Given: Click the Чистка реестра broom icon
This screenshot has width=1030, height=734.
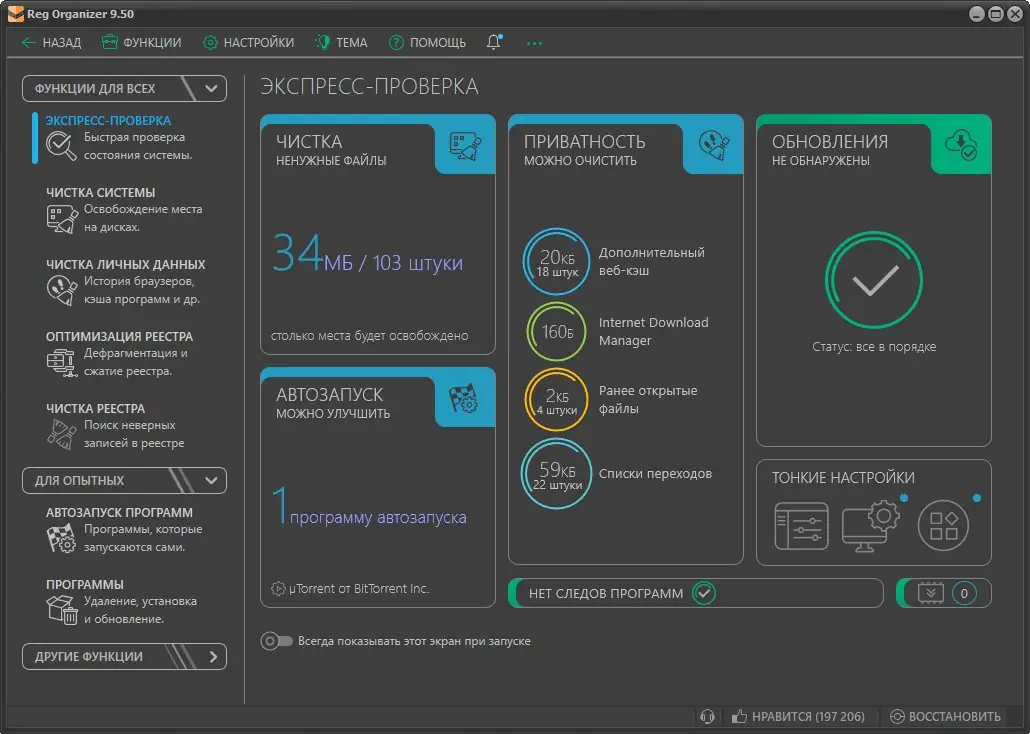Looking at the screenshot, I should coord(62,434).
